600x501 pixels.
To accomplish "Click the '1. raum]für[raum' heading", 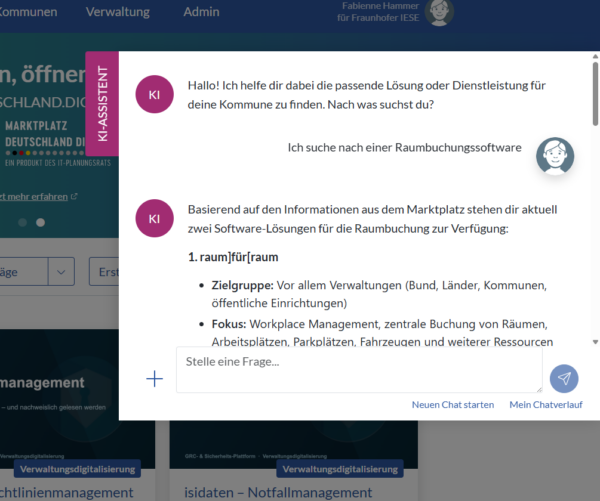I will [x=233, y=257].
